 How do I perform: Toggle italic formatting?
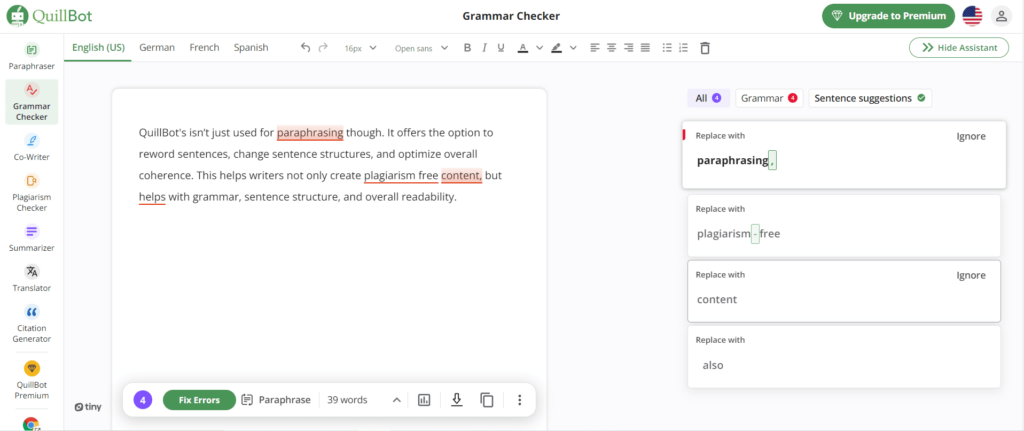[484, 48]
